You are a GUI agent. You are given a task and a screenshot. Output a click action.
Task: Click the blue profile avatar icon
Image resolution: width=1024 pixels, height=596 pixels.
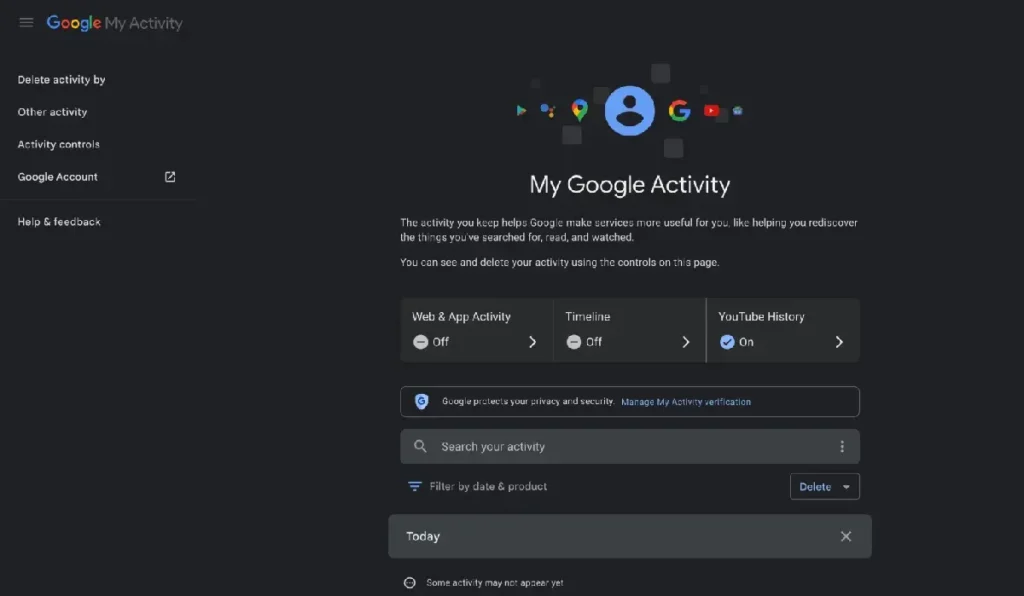click(x=629, y=111)
